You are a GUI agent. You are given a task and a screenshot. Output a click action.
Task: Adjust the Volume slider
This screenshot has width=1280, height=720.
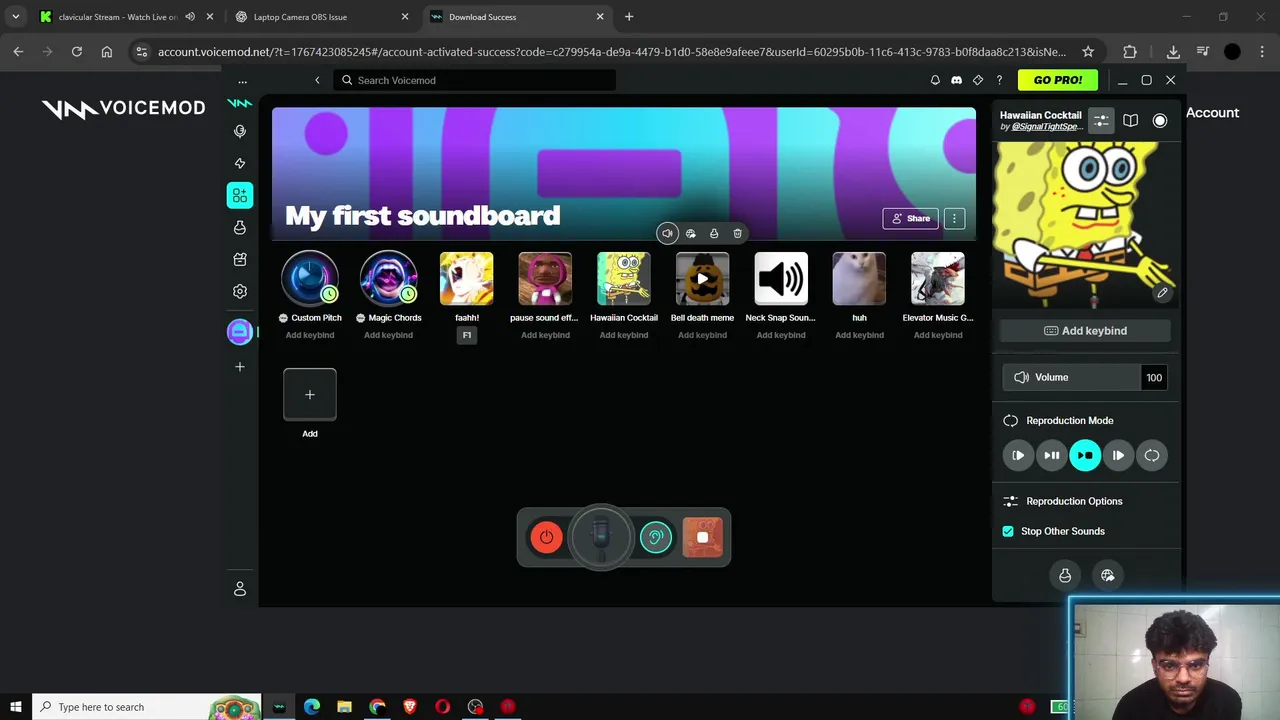point(1071,377)
